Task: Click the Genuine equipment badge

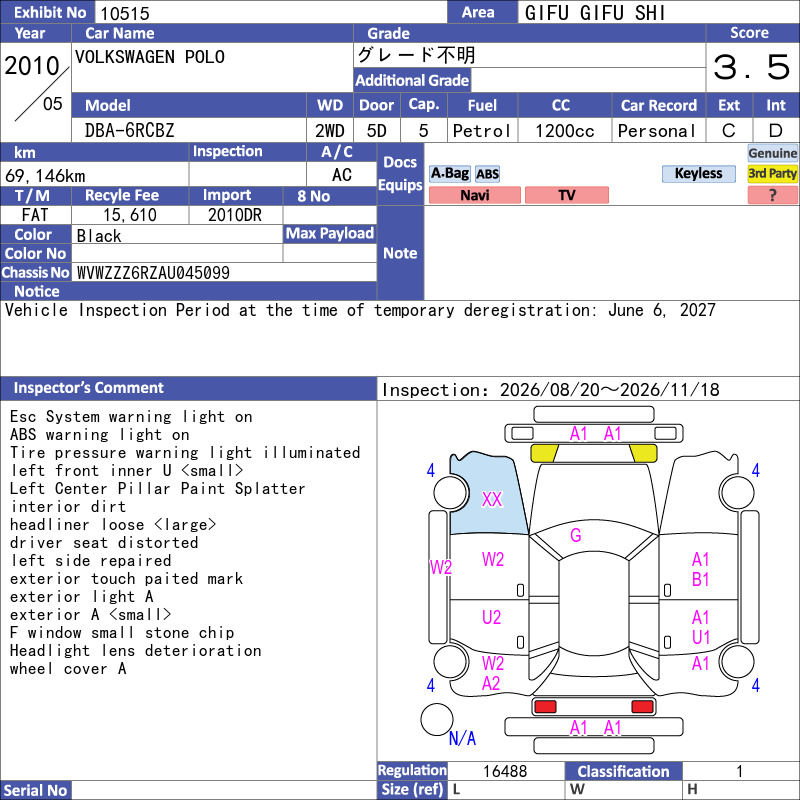Action: (x=772, y=153)
